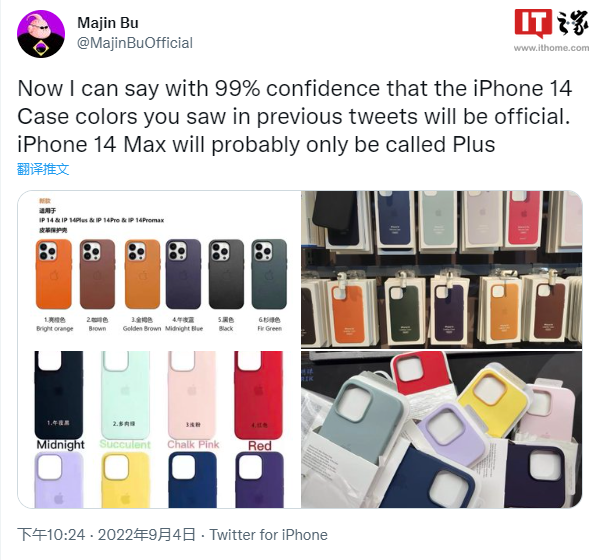Click the Fir Green leather case
The height and width of the screenshot is (560, 598).
coord(269,274)
